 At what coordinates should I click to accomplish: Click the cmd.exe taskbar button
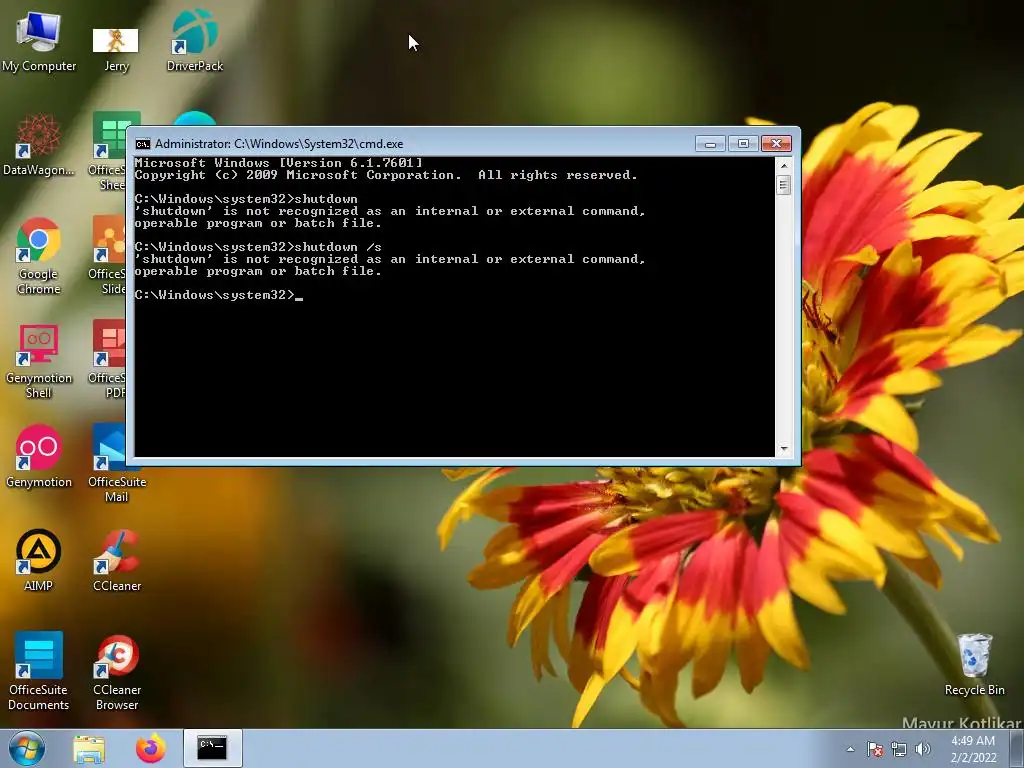(212, 748)
